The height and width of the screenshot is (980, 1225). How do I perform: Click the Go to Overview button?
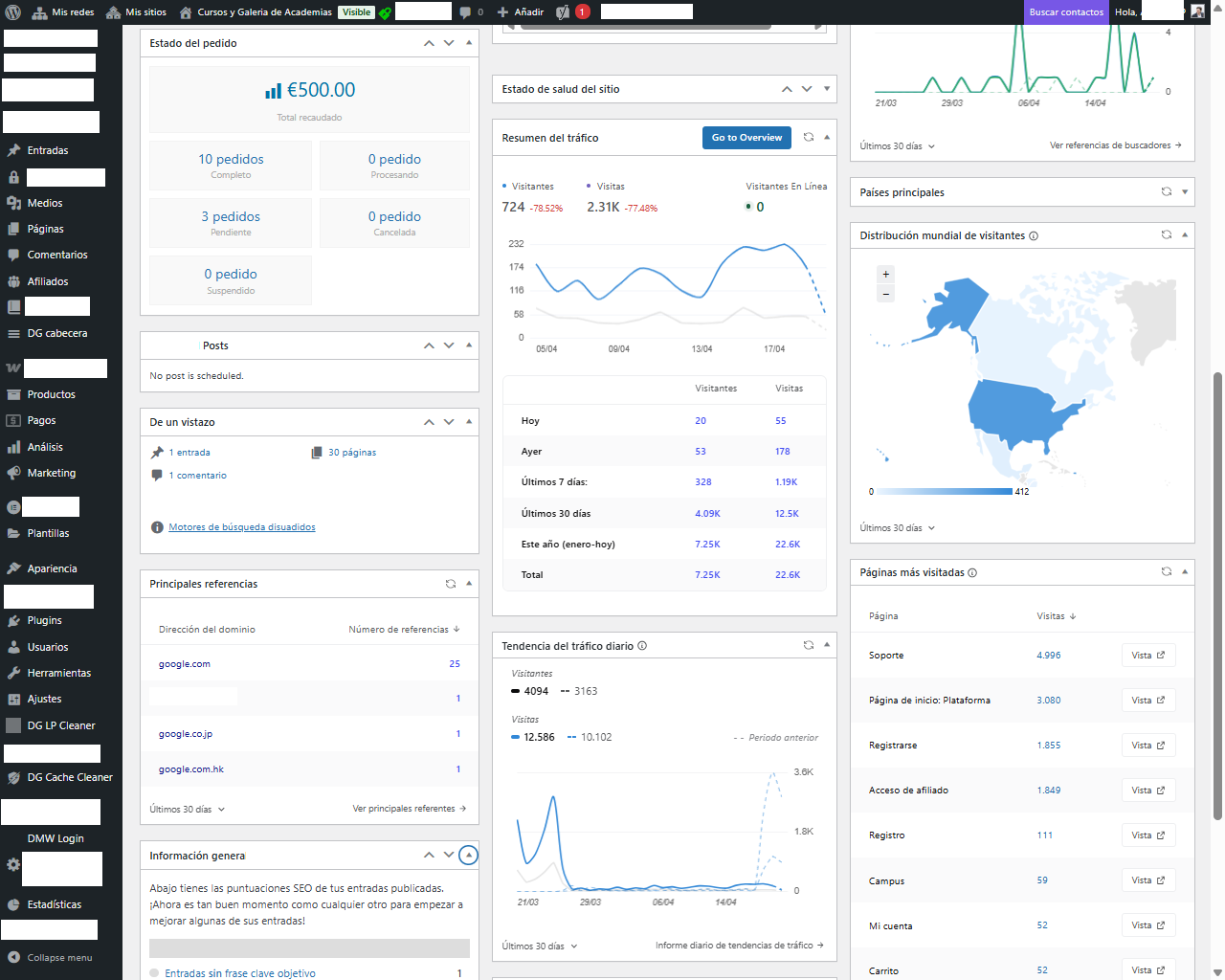point(746,138)
